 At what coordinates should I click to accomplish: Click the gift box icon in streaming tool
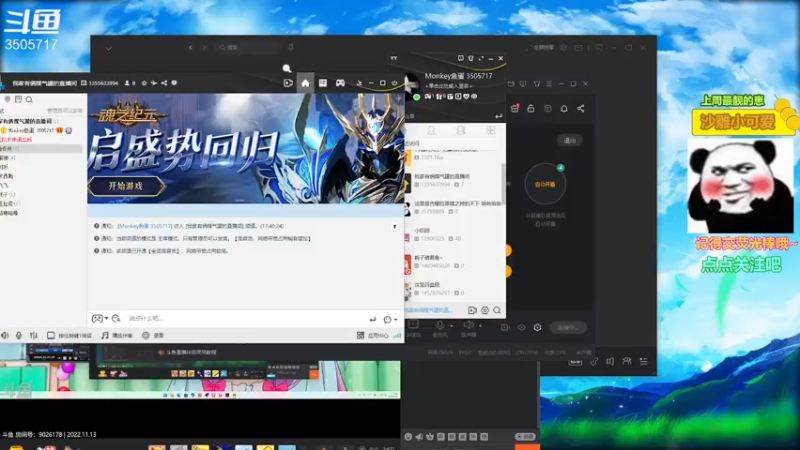(x=515, y=108)
